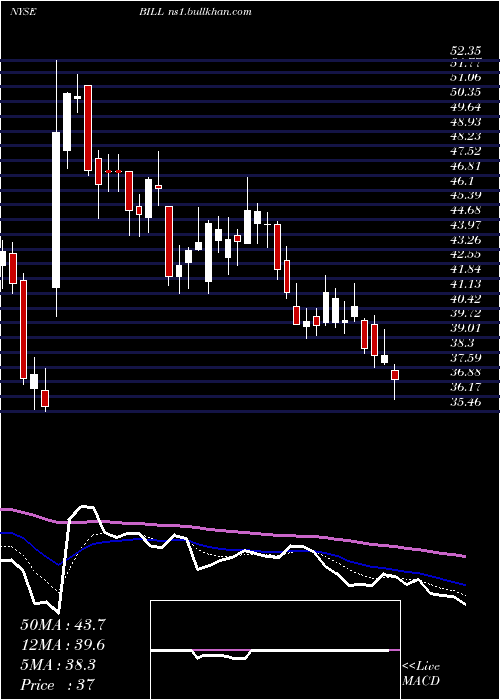This screenshot has width=500, height=700.
Task: Click the BILL ticker symbol text
Action: point(152,12)
